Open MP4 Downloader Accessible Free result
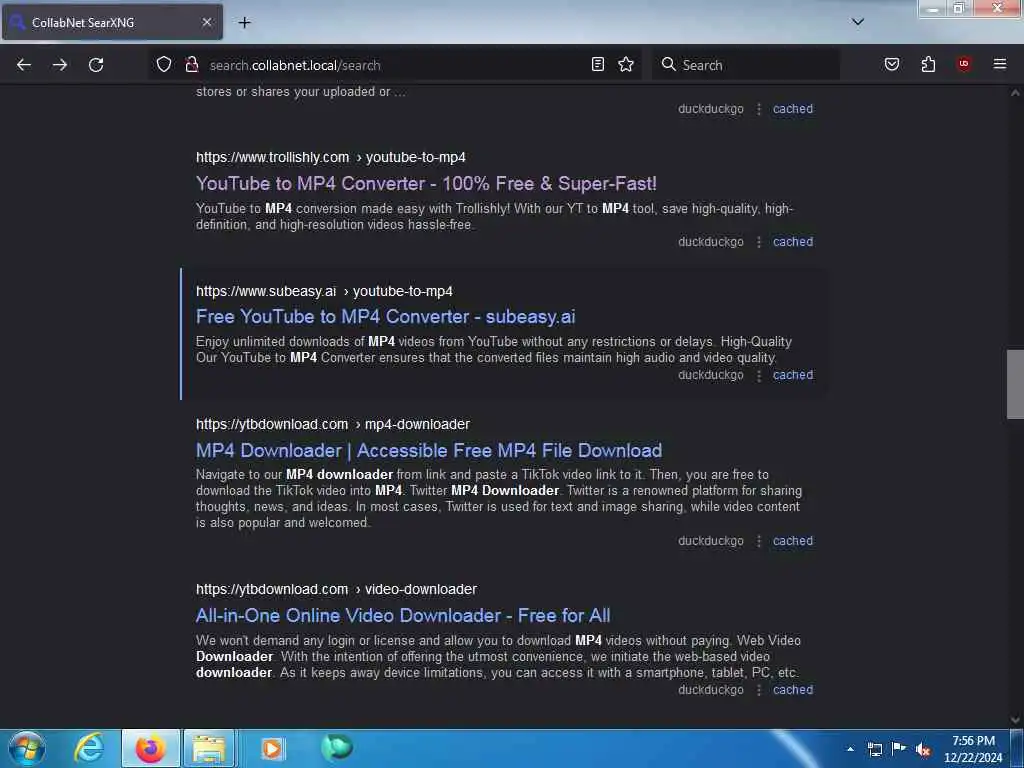This screenshot has width=1024, height=768. click(429, 451)
